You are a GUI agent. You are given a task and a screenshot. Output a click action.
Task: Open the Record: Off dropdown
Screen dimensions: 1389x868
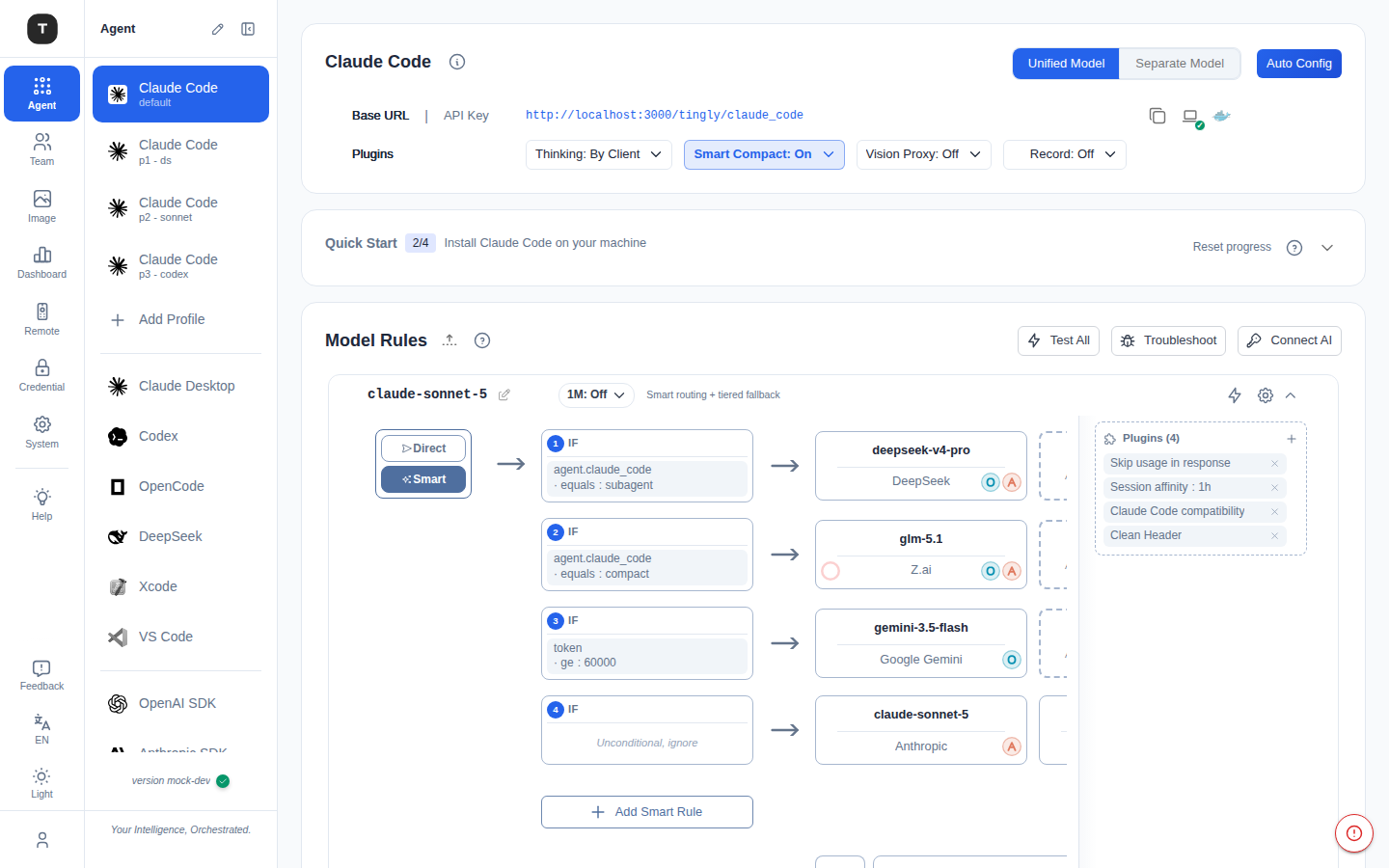tap(1065, 154)
